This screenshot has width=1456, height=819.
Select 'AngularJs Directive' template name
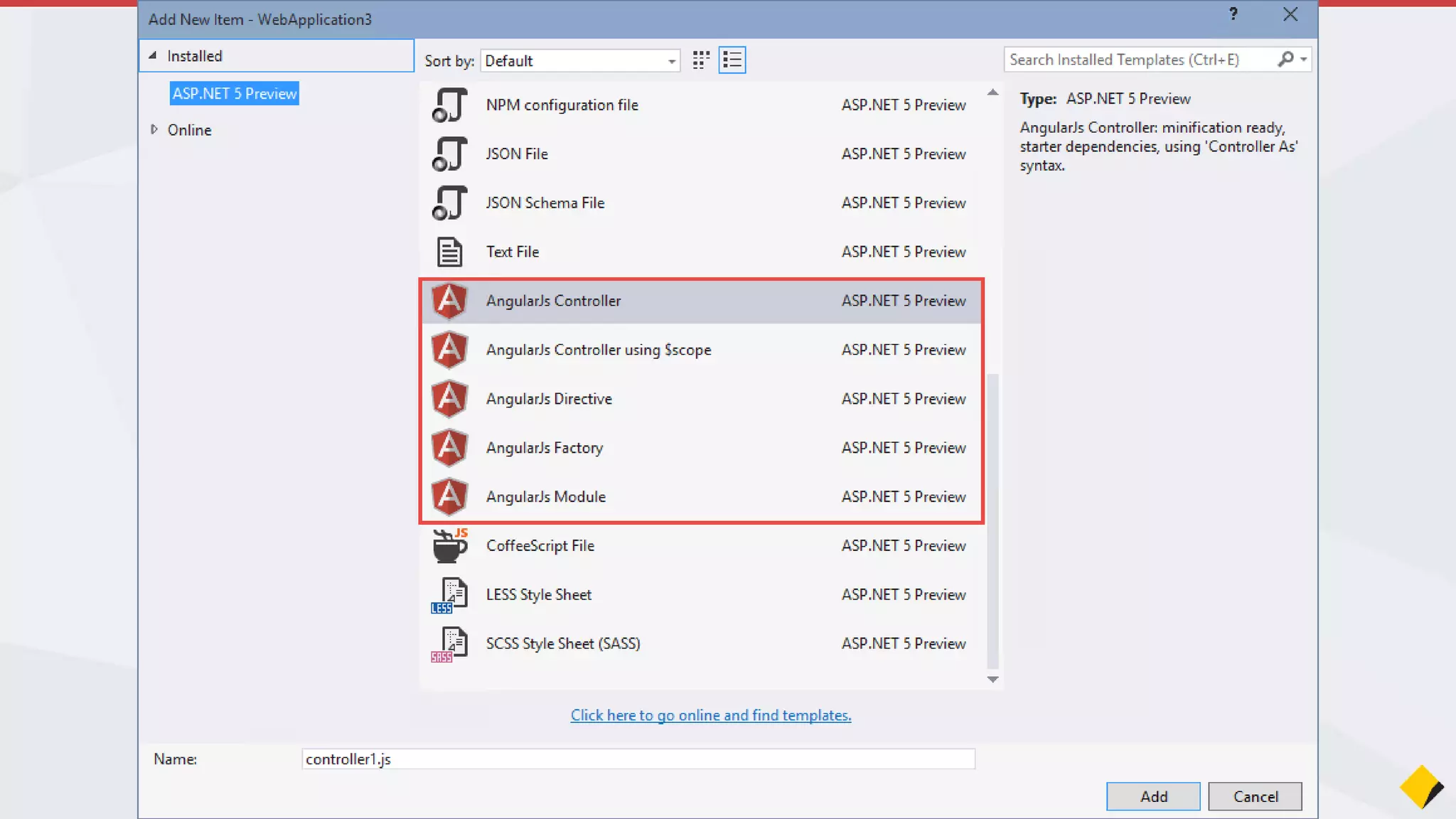pyautogui.click(x=549, y=399)
